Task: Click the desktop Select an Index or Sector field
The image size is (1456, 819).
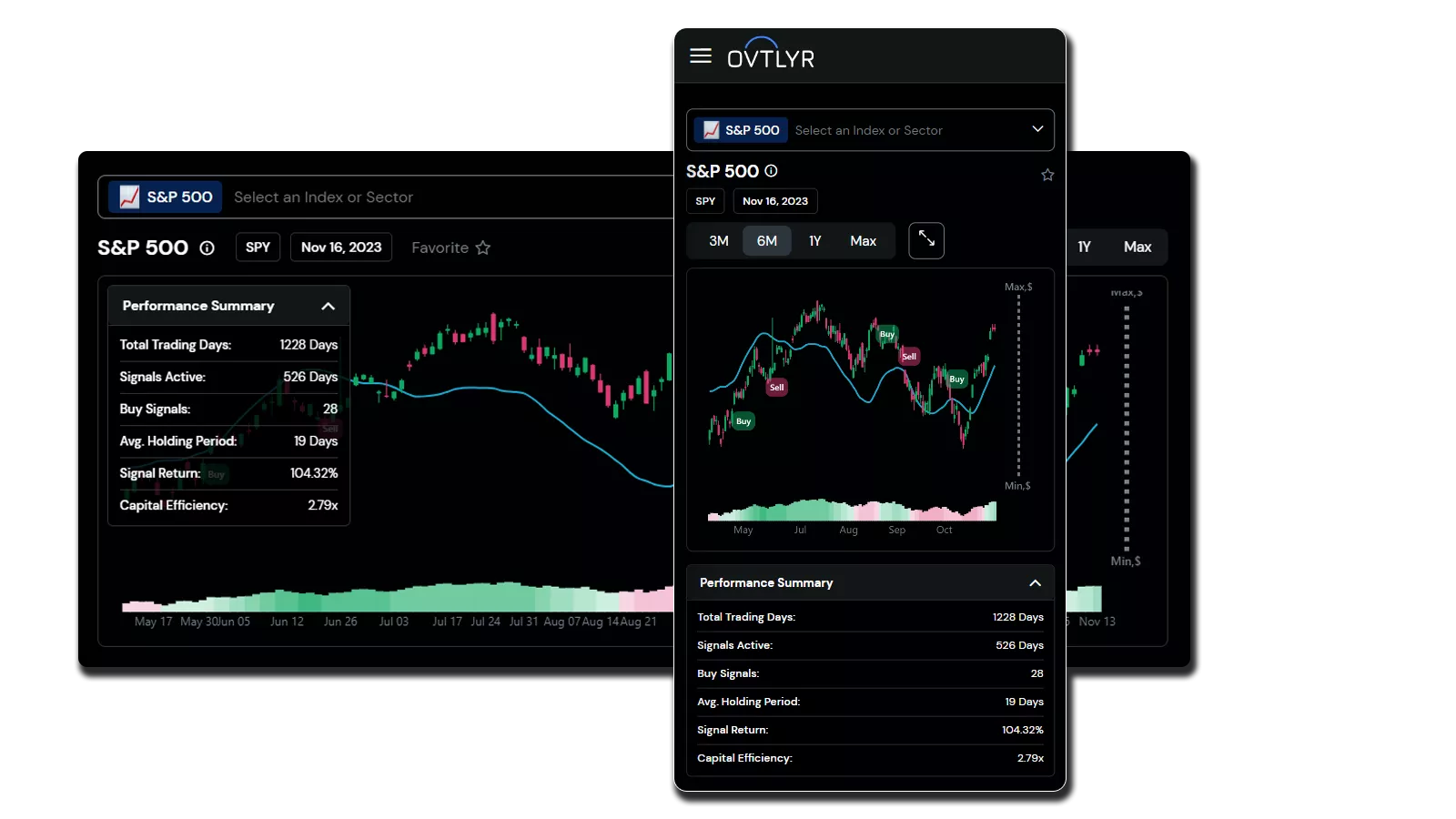Action: pyautogui.click(x=323, y=197)
